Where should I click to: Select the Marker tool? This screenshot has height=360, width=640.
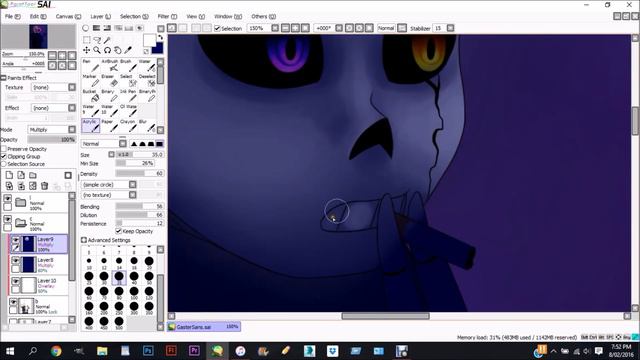[91, 81]
